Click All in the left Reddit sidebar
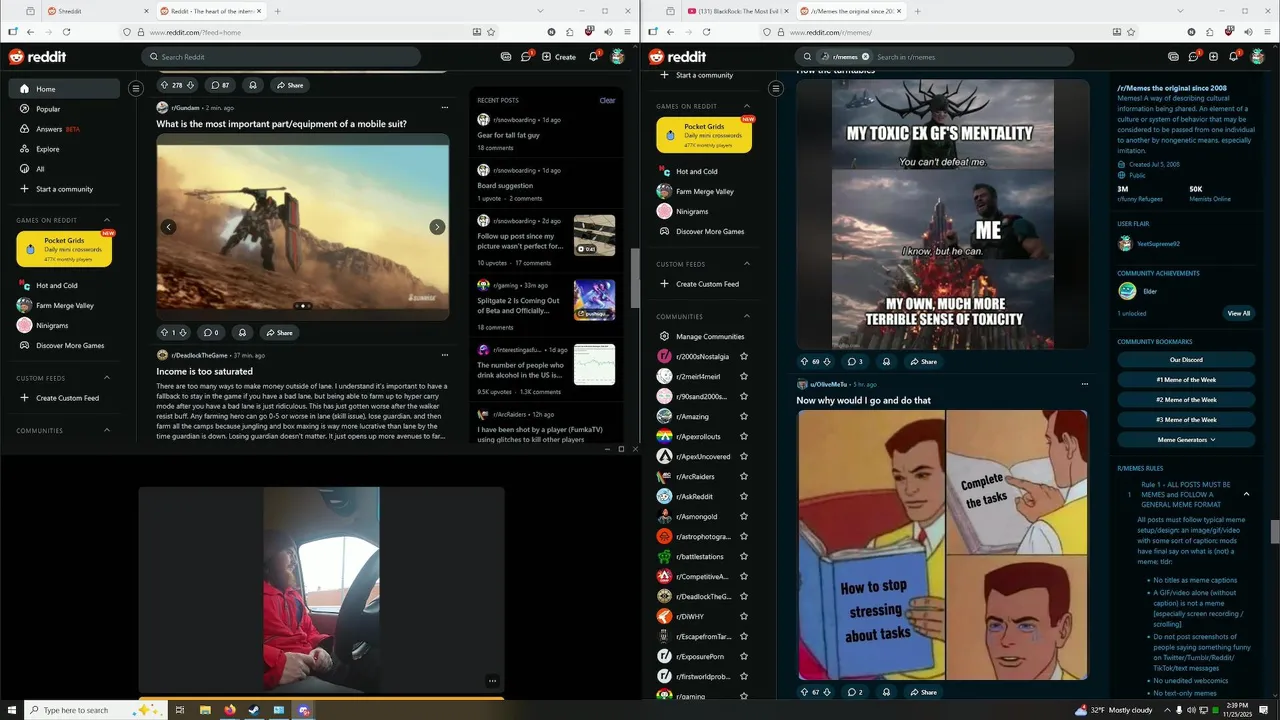This screenshot has height=720, width=1280. point(64,169)
